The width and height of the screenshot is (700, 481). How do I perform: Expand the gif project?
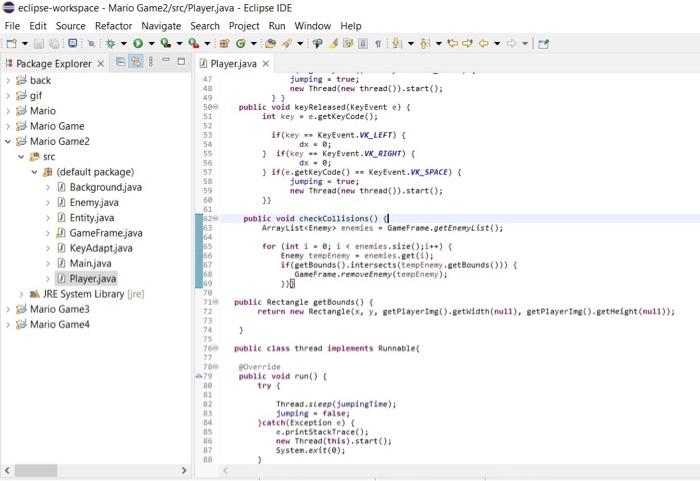coord(8,96)
